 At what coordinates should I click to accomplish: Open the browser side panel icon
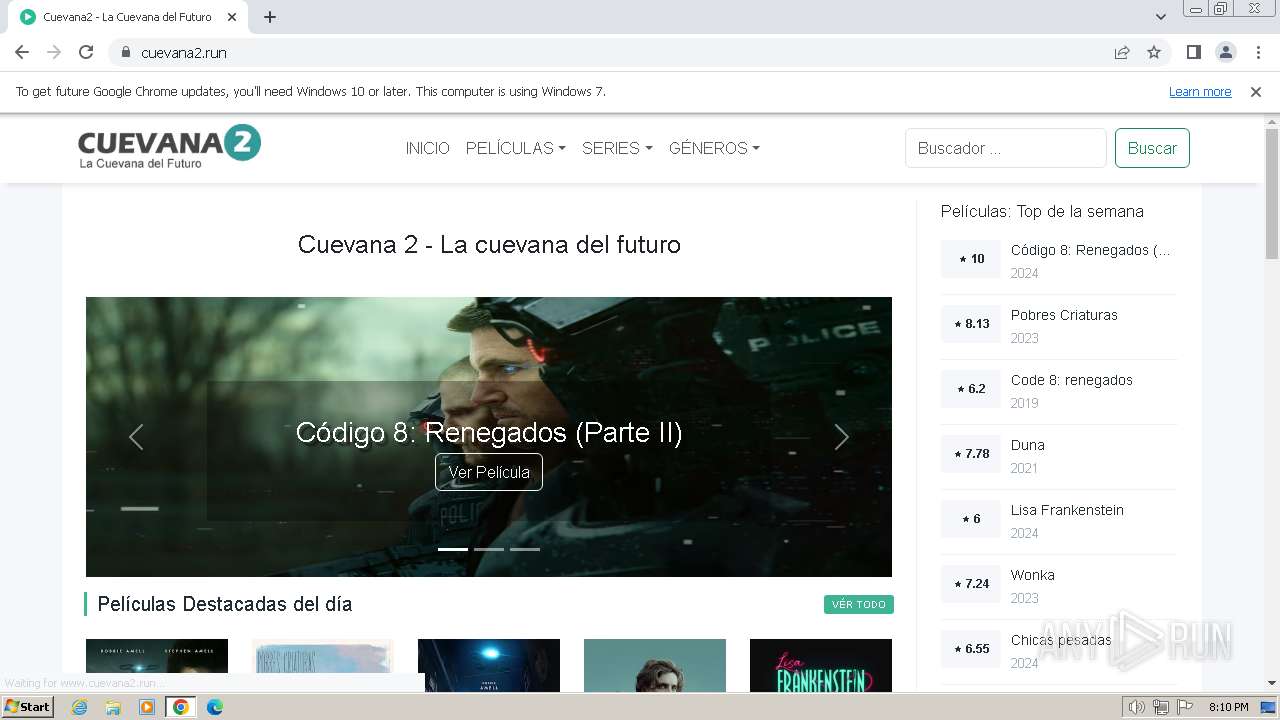(1193, 52)
